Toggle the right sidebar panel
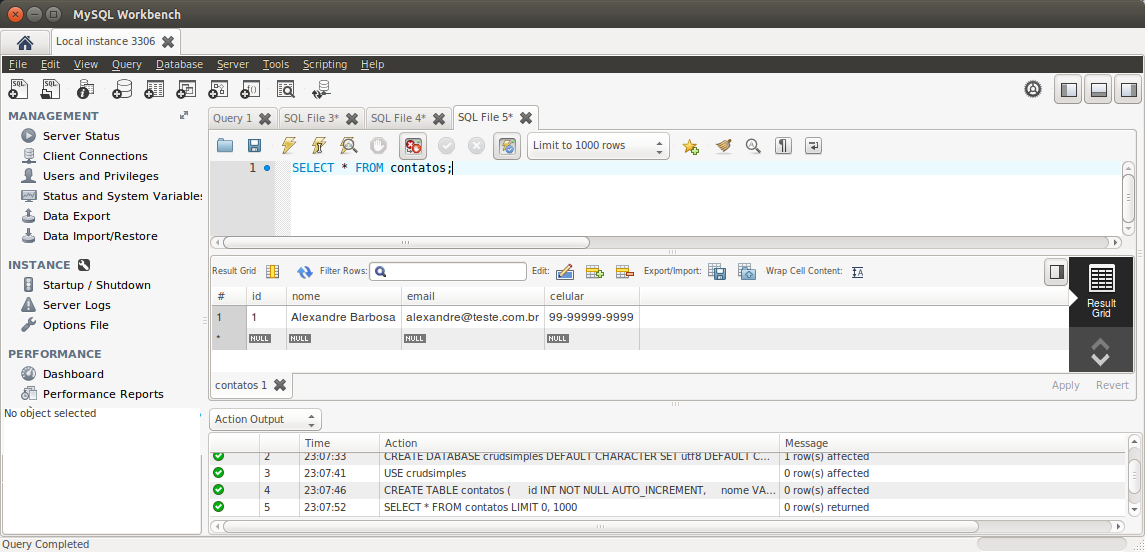 point(1128,89)
